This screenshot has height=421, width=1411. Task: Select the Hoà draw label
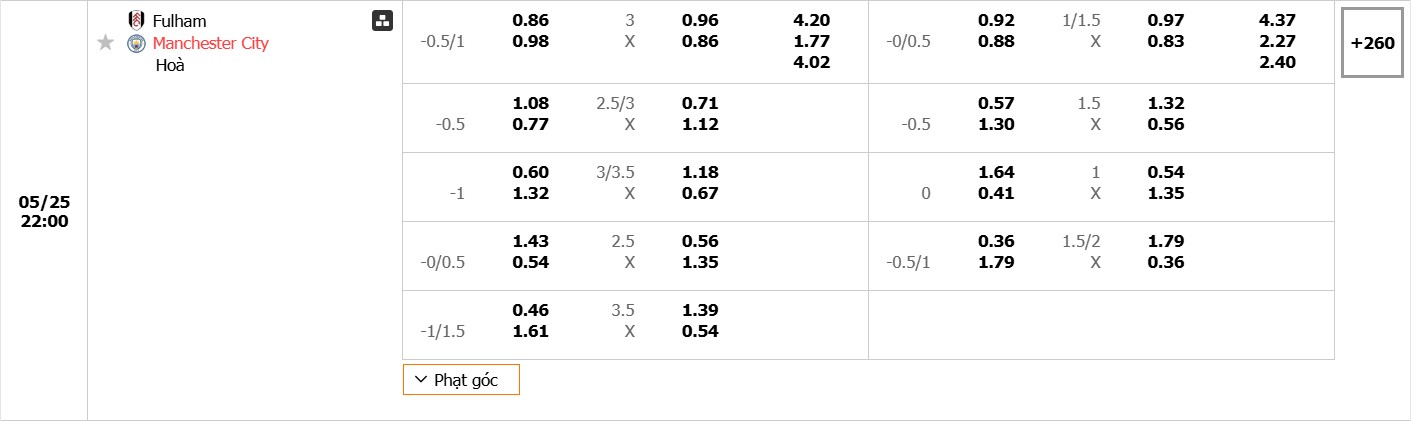click(x=170, y=65)
